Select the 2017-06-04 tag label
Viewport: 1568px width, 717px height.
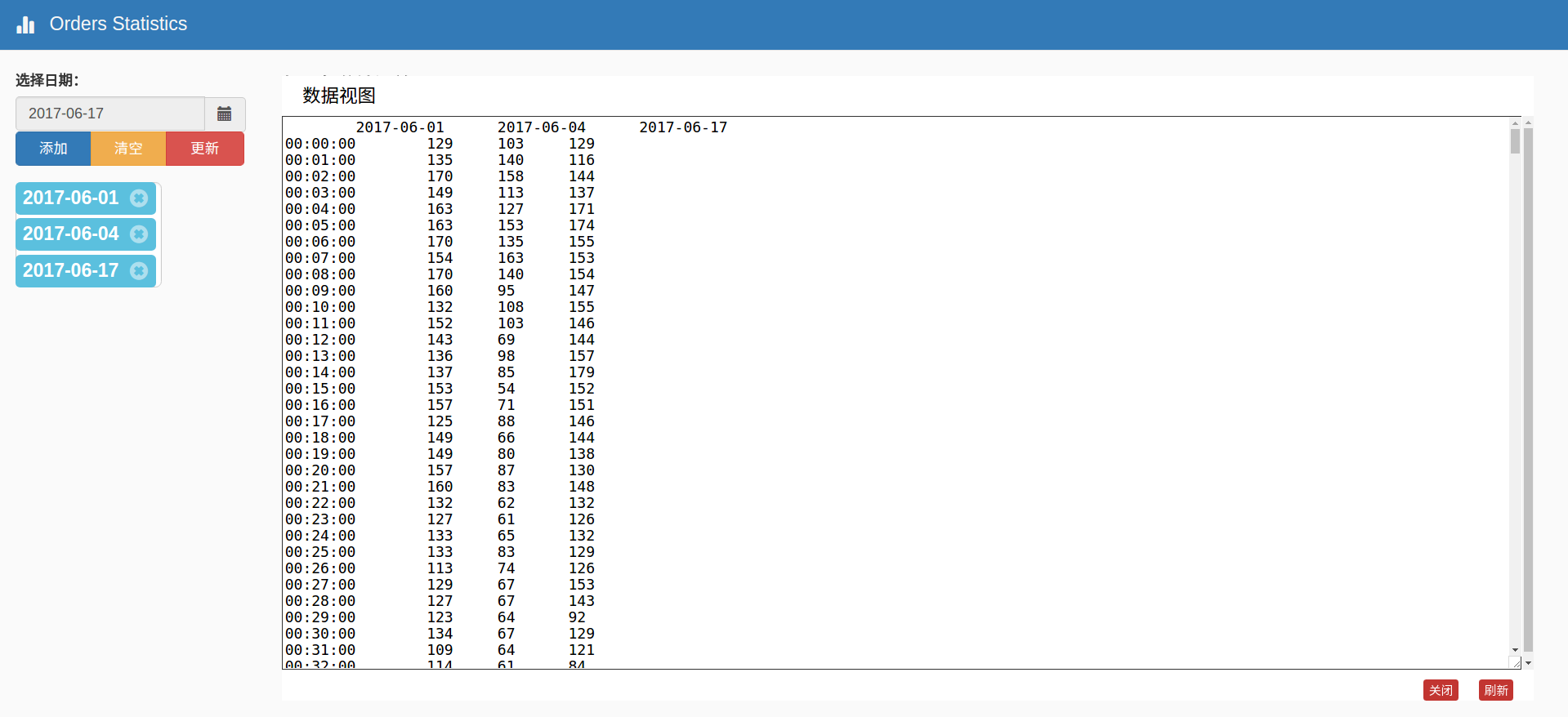(71, 234)
